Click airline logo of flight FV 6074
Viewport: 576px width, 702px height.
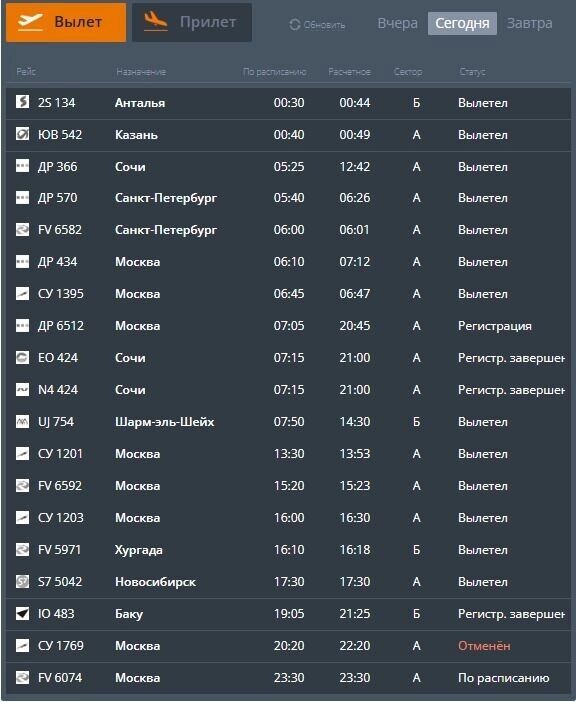pos(22,677)
